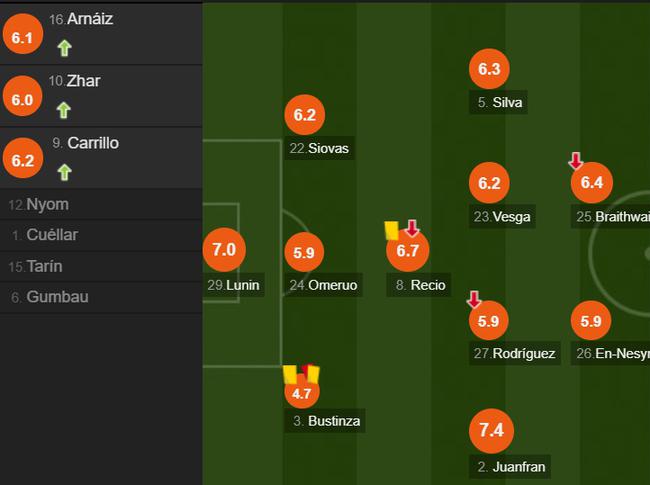This screenshot has width=650, height=485.
Task: Click the yellow card icon next to Recio
Action: 391,230
